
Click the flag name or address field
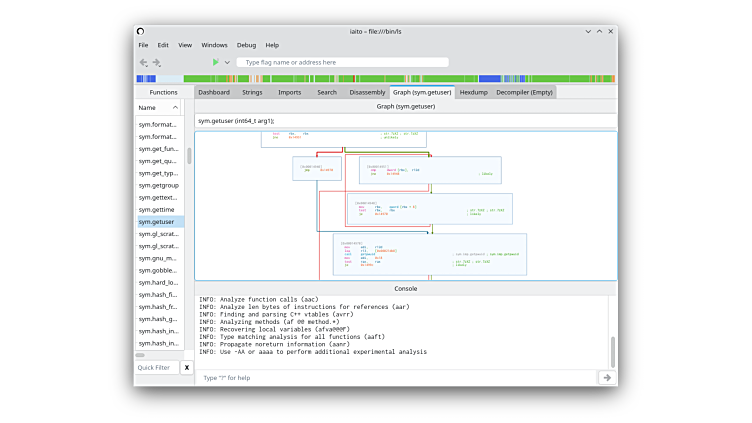click(x=342, y=62)
